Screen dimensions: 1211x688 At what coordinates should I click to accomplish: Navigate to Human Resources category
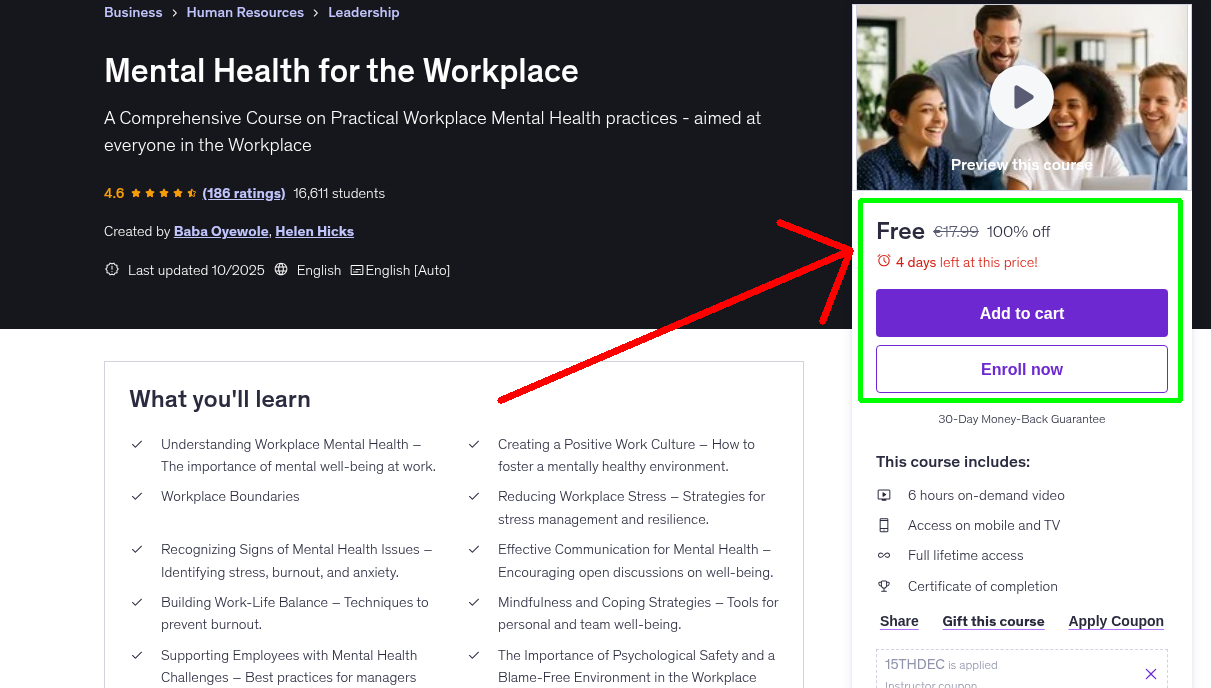coord(245,12)
